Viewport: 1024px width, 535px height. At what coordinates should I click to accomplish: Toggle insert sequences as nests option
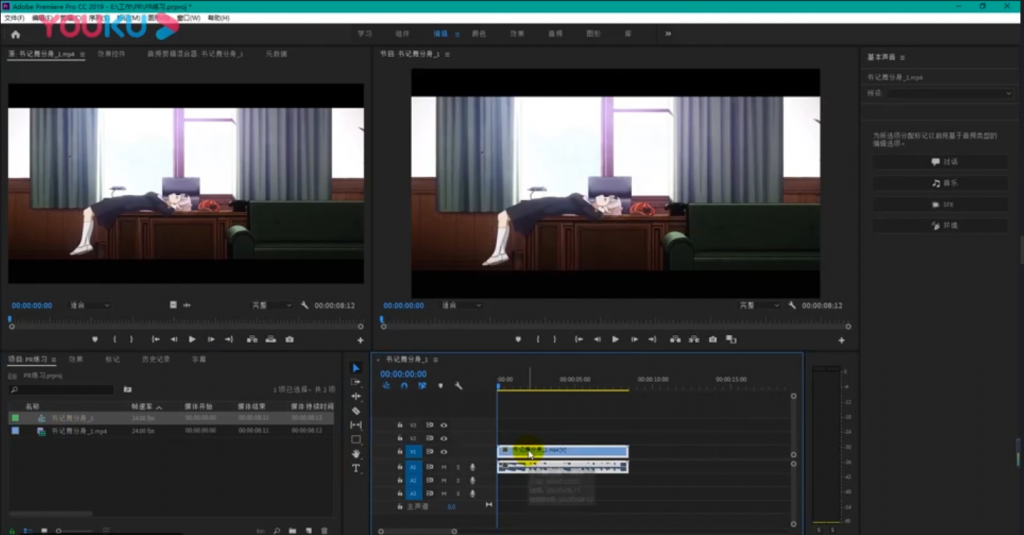tap(386, 386)
